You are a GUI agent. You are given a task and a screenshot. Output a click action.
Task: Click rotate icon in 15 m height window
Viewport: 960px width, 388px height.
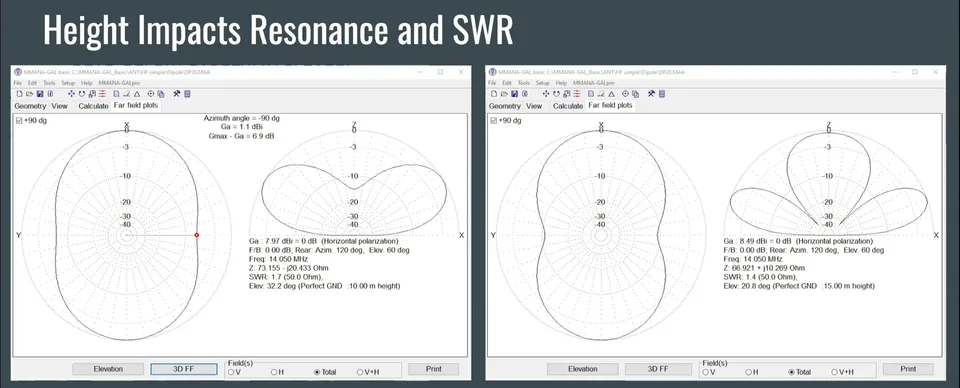tap(557, 94)
